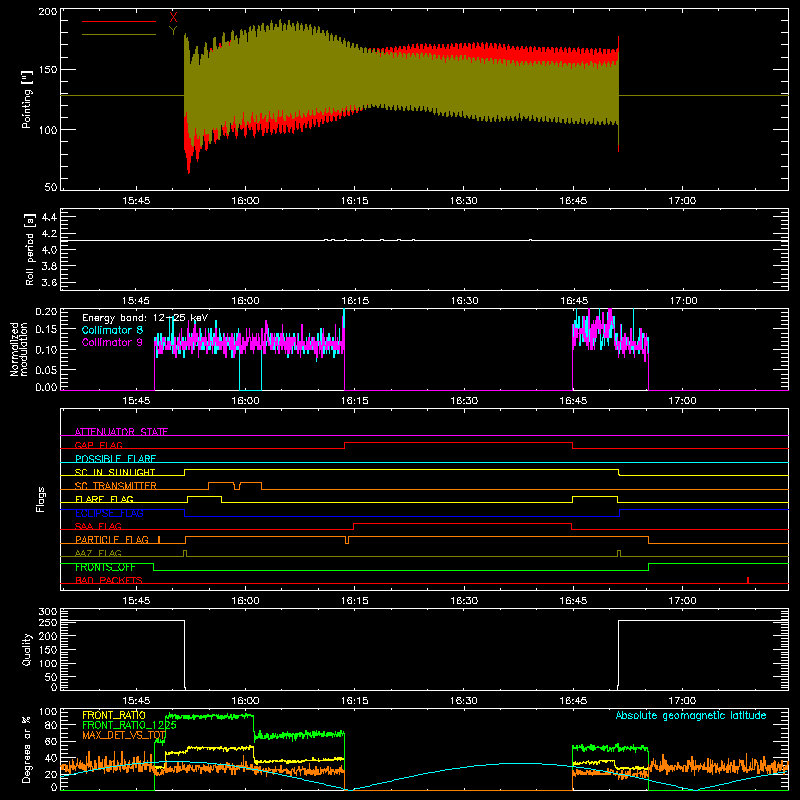This screenshot has width=800, height=800.
Task: Click the SAA_FLAG label
Action: (x=98, y=526)
